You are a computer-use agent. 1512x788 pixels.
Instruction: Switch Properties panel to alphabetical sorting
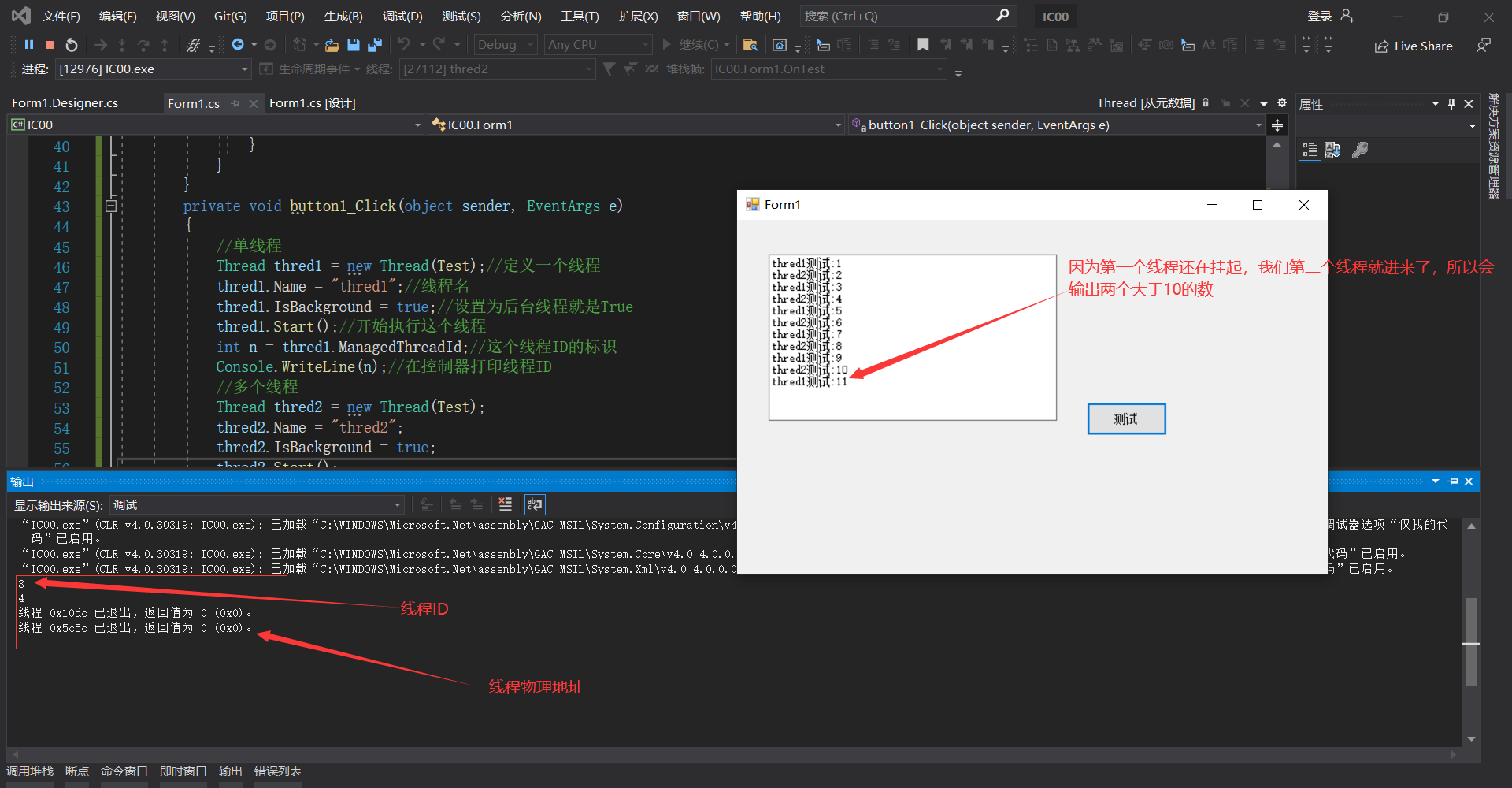1333,150
